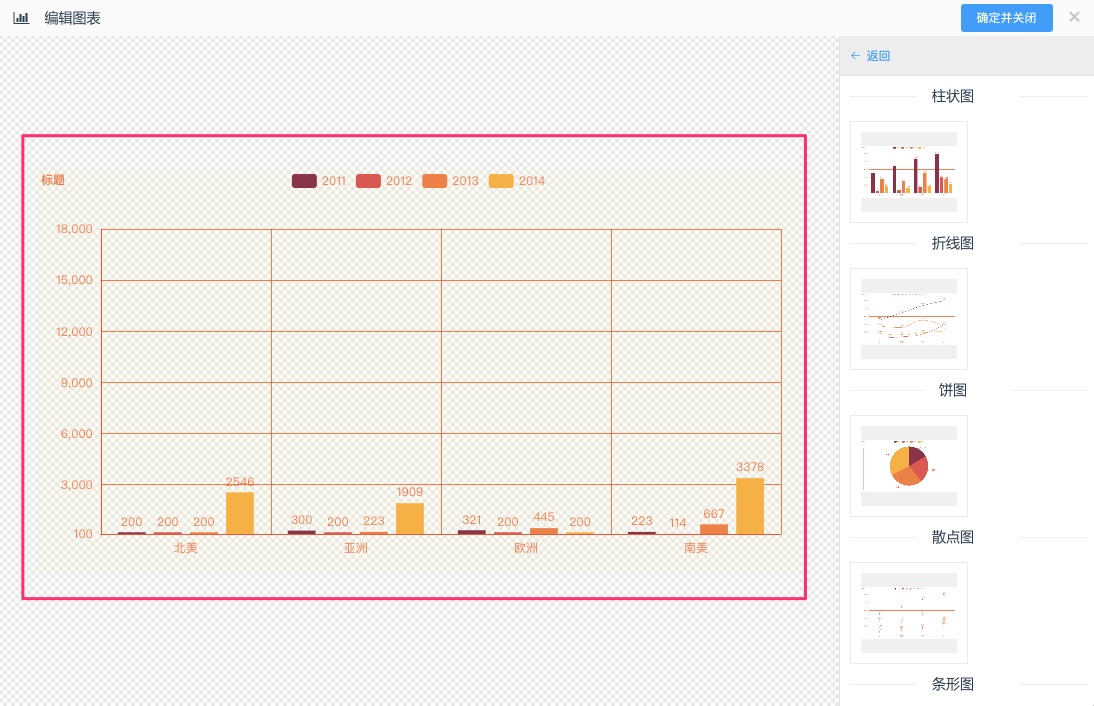Toggle the 2012 legend series
Image resolution: width=1094 pixels, height=706 pixels.
click(384, 181)
